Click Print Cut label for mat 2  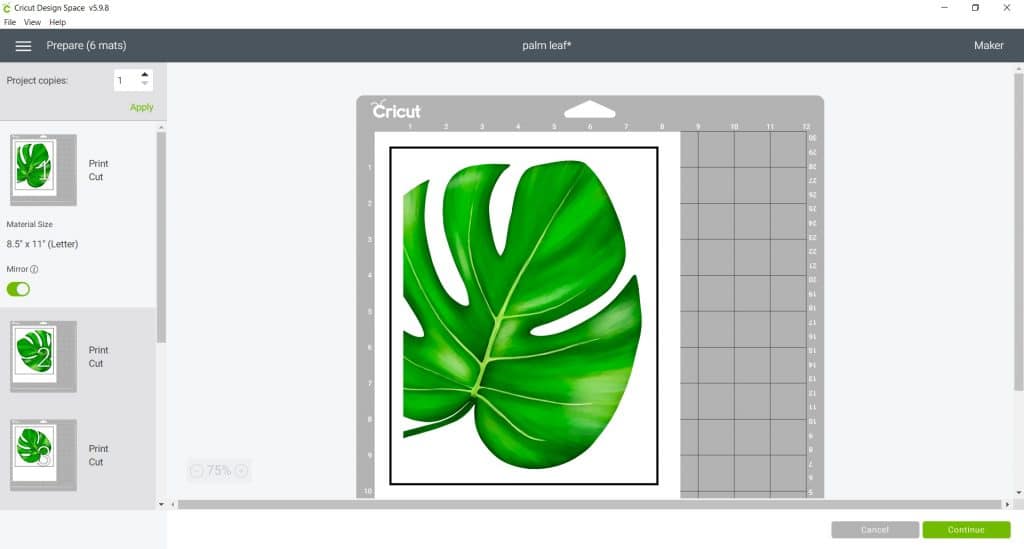pyautogui.click(x=98, y=356)
